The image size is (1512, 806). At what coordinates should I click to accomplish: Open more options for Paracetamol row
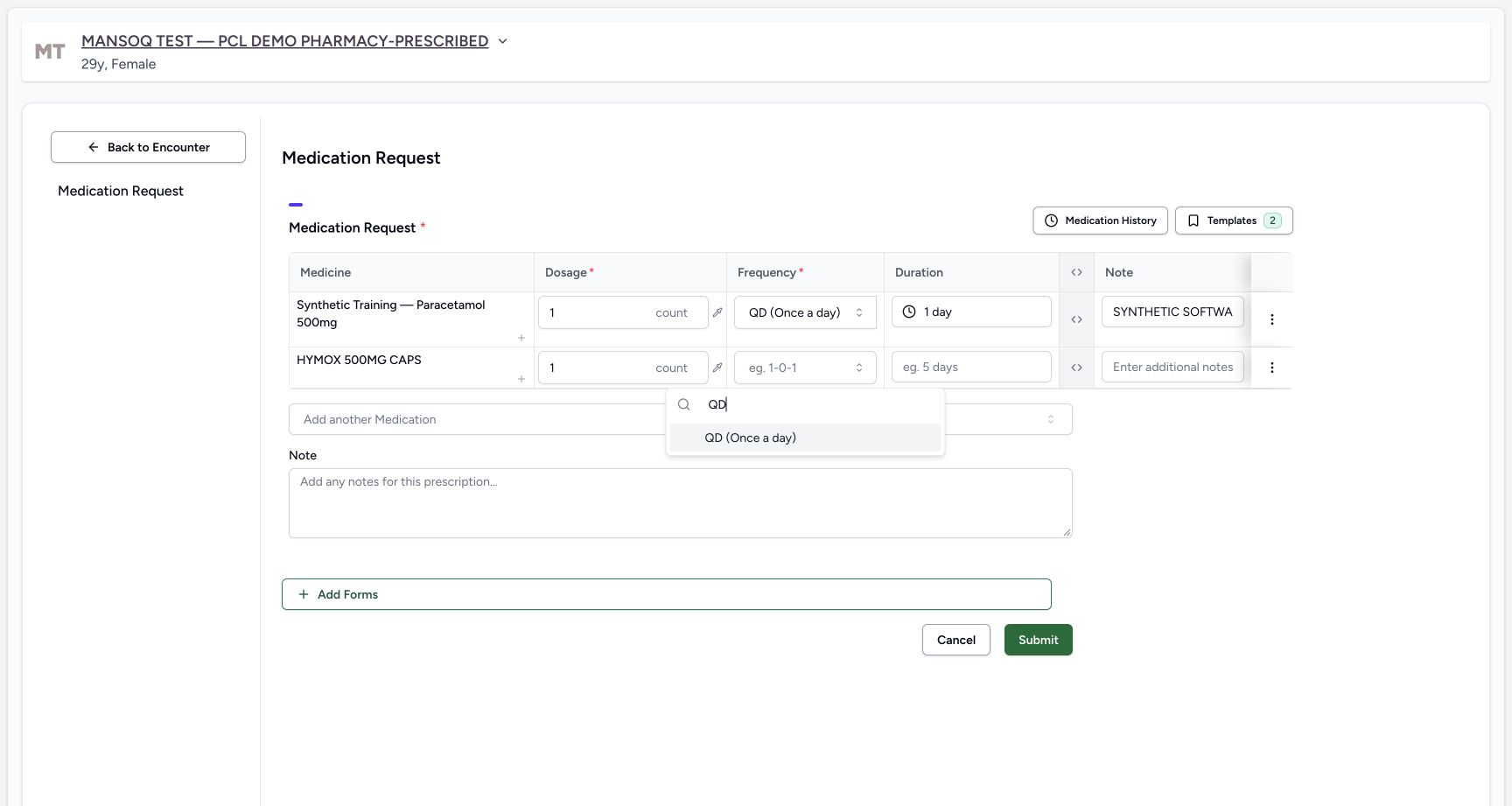tap(1271, 319)
